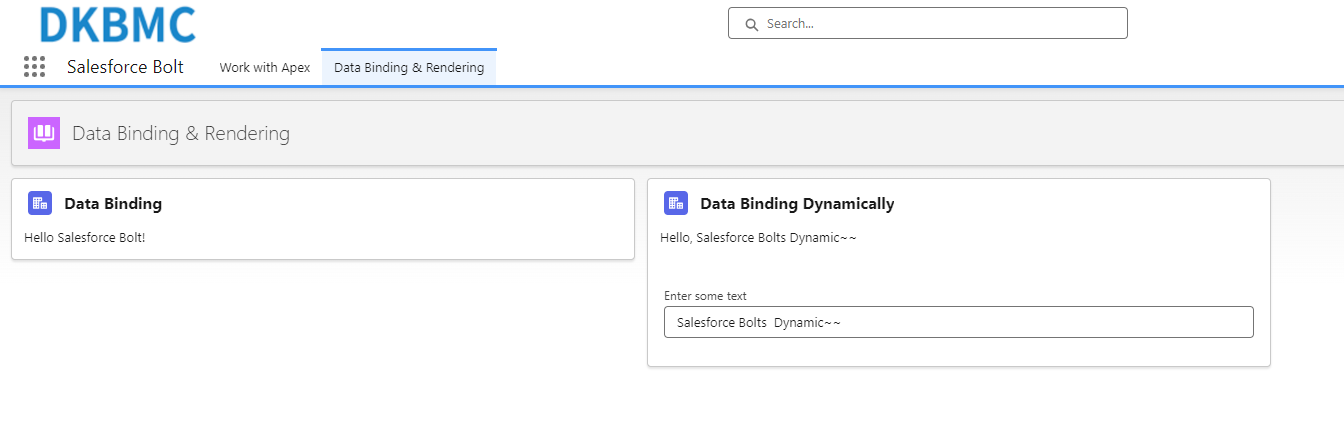Click the Enter some text label
The width and height of the screenshot is (1344, 447).
pyautogui.click(x=705, y=296)
